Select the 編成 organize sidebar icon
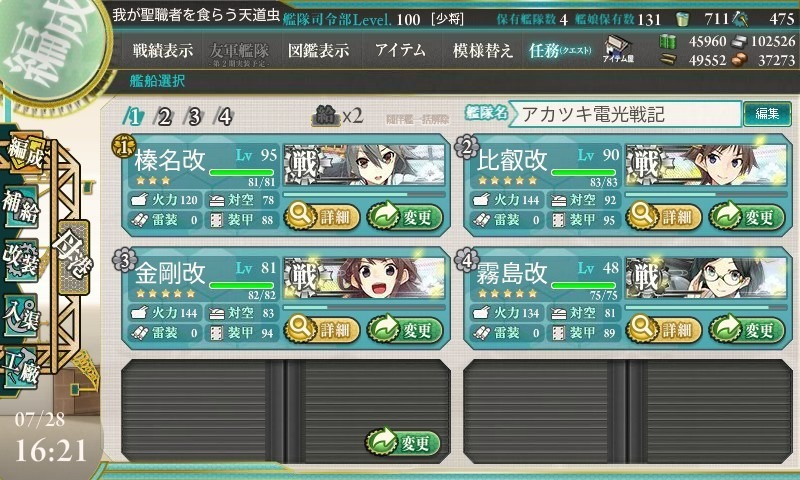Screen dimensions: 800x480 coord(23,153)
